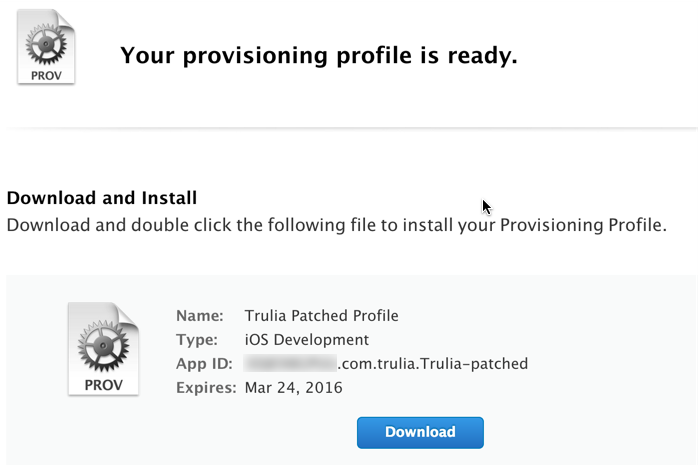This screenshot has height=465, width=699.
Task: Click the PROV caption on the panel's profile icon
Action: pos(103,385)
